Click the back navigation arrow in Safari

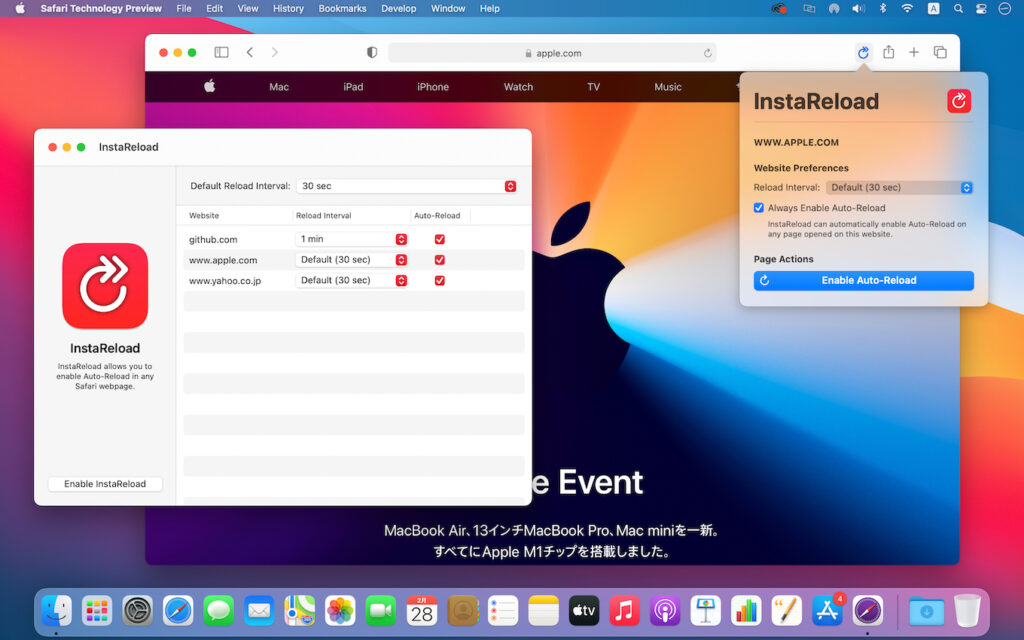pos(250,52)
